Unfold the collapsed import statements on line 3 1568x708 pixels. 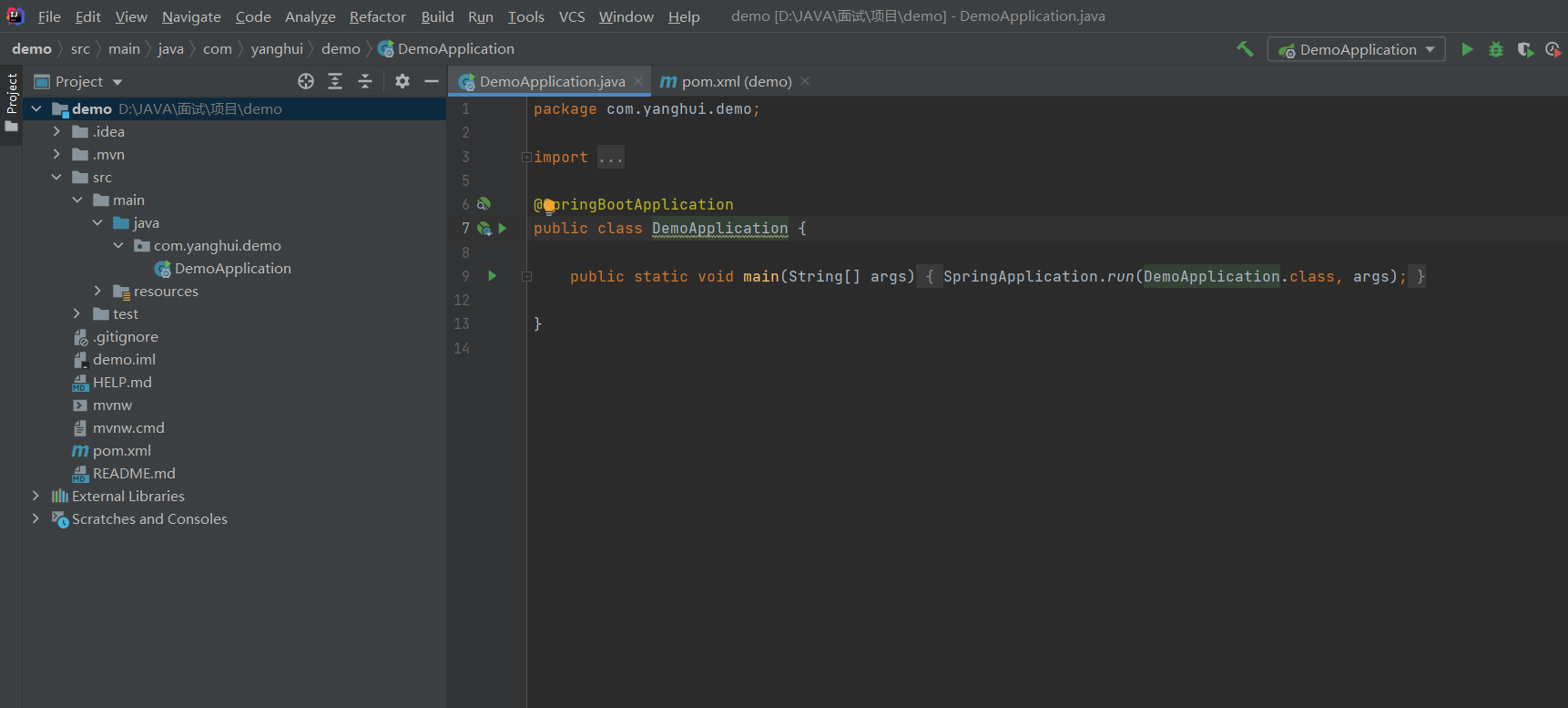click(526, 157)
